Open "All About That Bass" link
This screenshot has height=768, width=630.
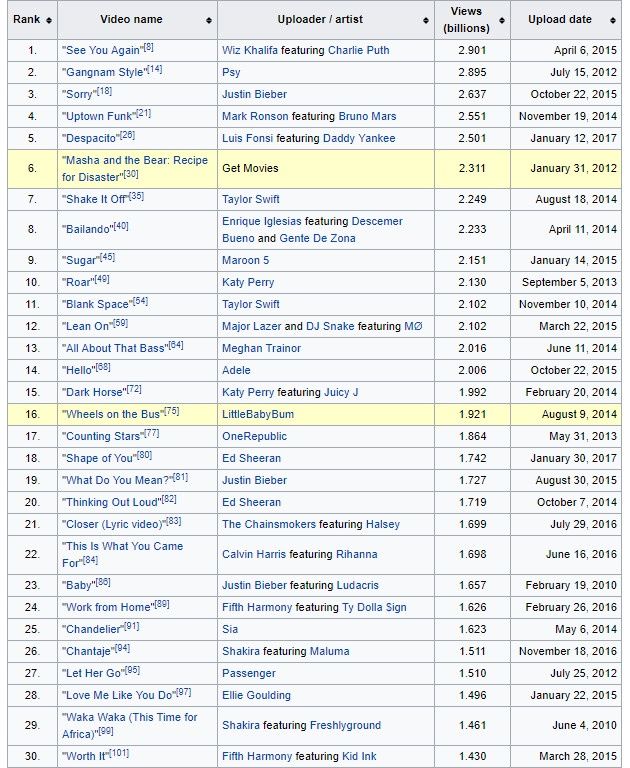tap(115, 349)
